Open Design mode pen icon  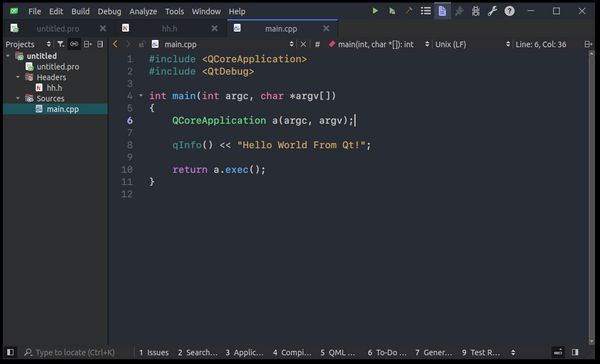[459, 11]
